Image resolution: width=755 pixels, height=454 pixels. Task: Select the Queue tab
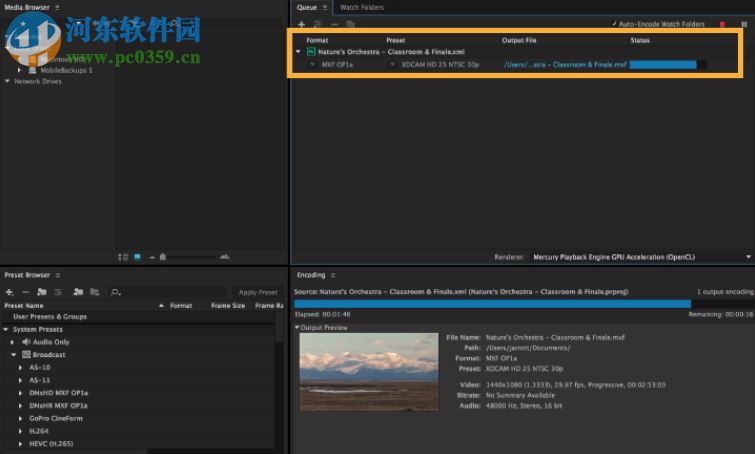click(x=307, y=7)
